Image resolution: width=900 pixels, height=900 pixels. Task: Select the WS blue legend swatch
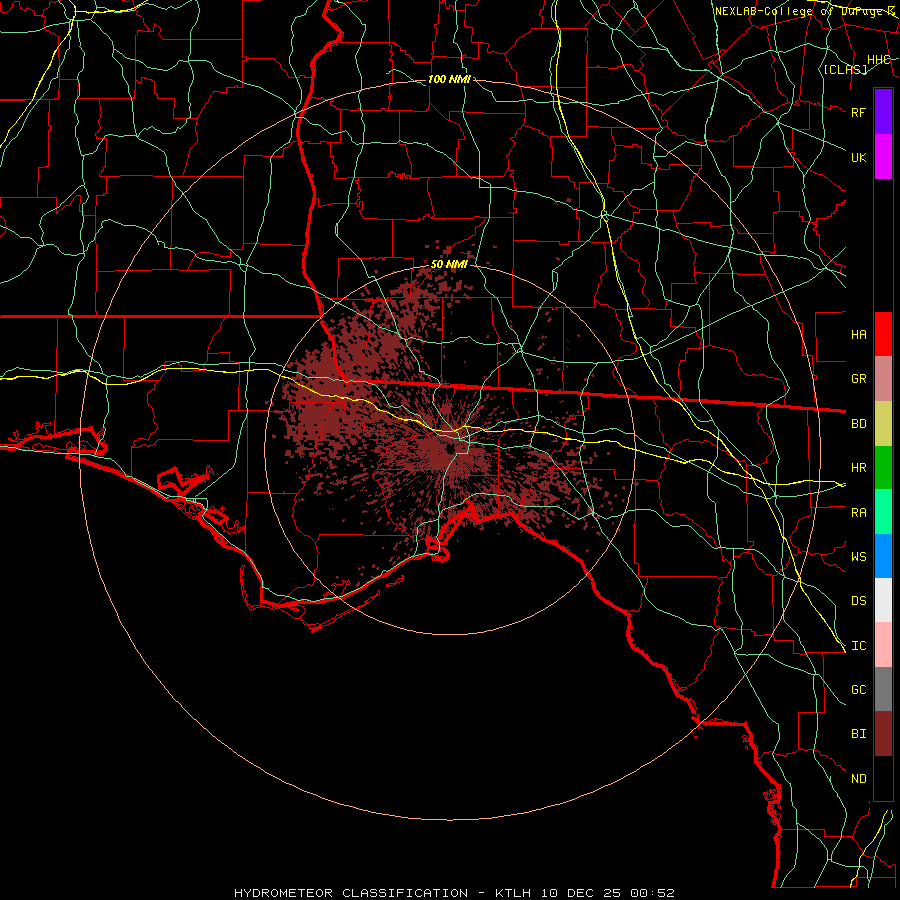click(883, 556)
